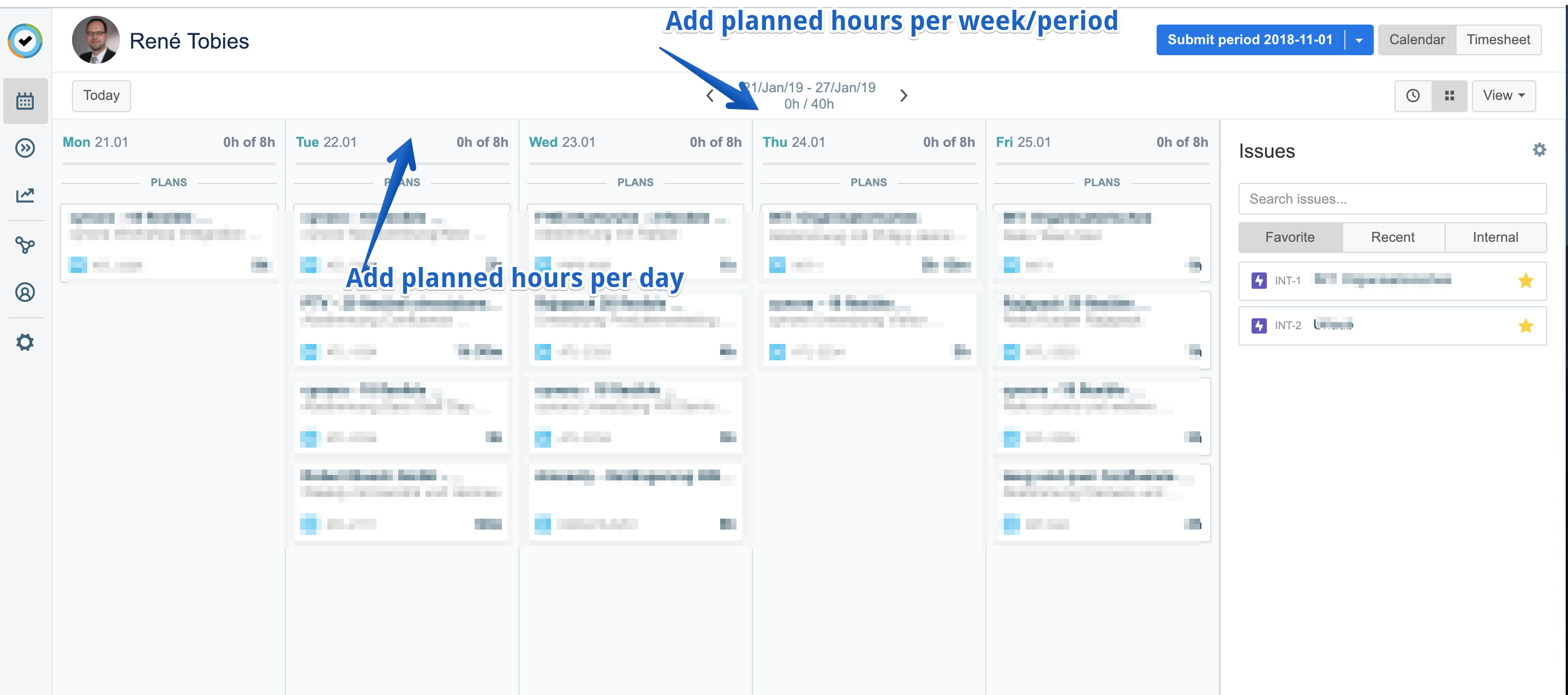Switch to clock time view toggle
Screen dimensions: 1568x695
pos(1412,96)
